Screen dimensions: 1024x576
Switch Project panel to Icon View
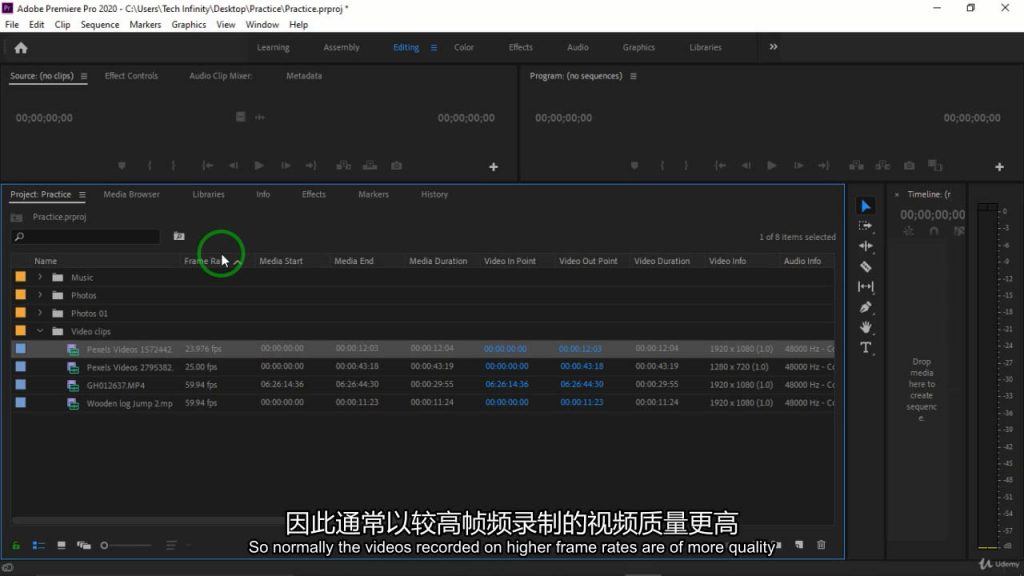(61, 545)
